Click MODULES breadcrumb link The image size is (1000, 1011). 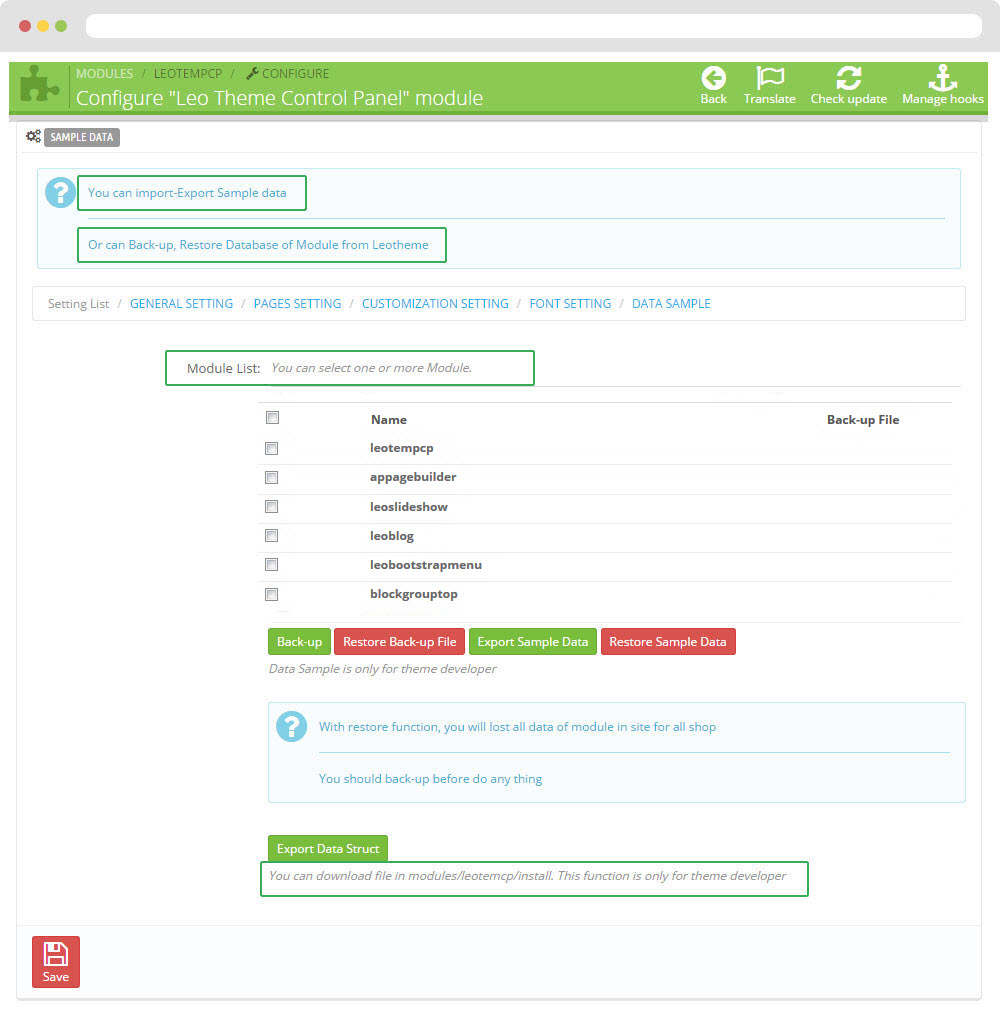[104, 74]
